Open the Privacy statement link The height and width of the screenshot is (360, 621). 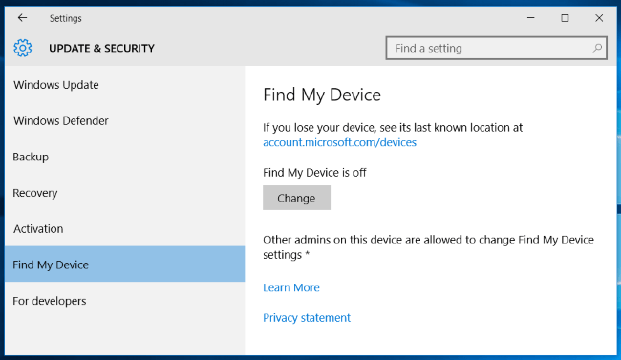coord(307,318)
